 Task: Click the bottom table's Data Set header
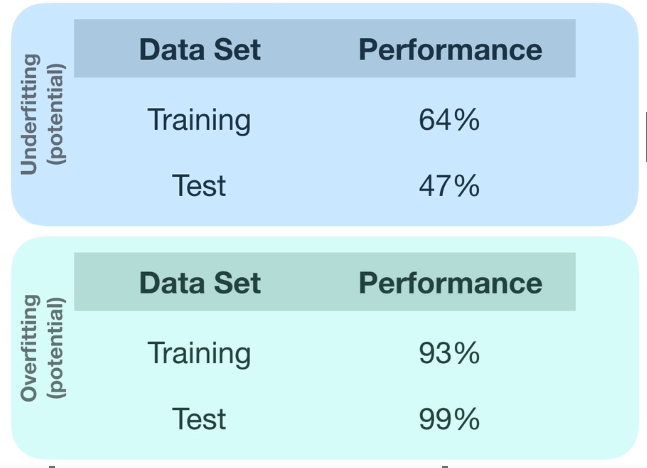tap(200, 283)
